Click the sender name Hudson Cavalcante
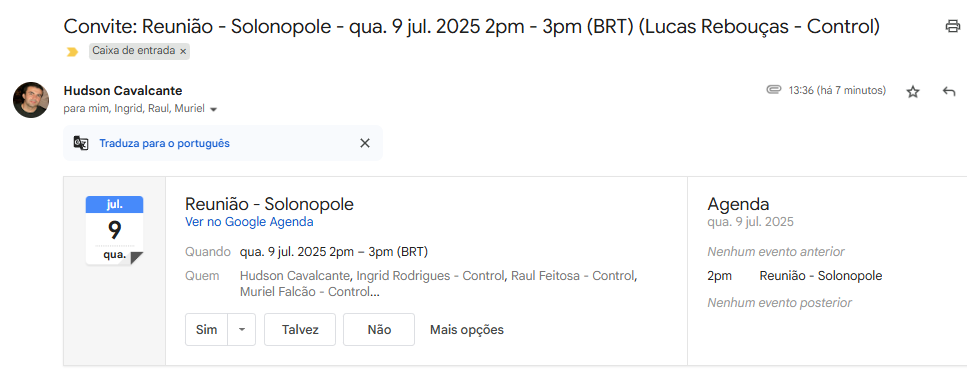This screenshot has height=373, width=967. pyautogui.click(x=123, y=91)
